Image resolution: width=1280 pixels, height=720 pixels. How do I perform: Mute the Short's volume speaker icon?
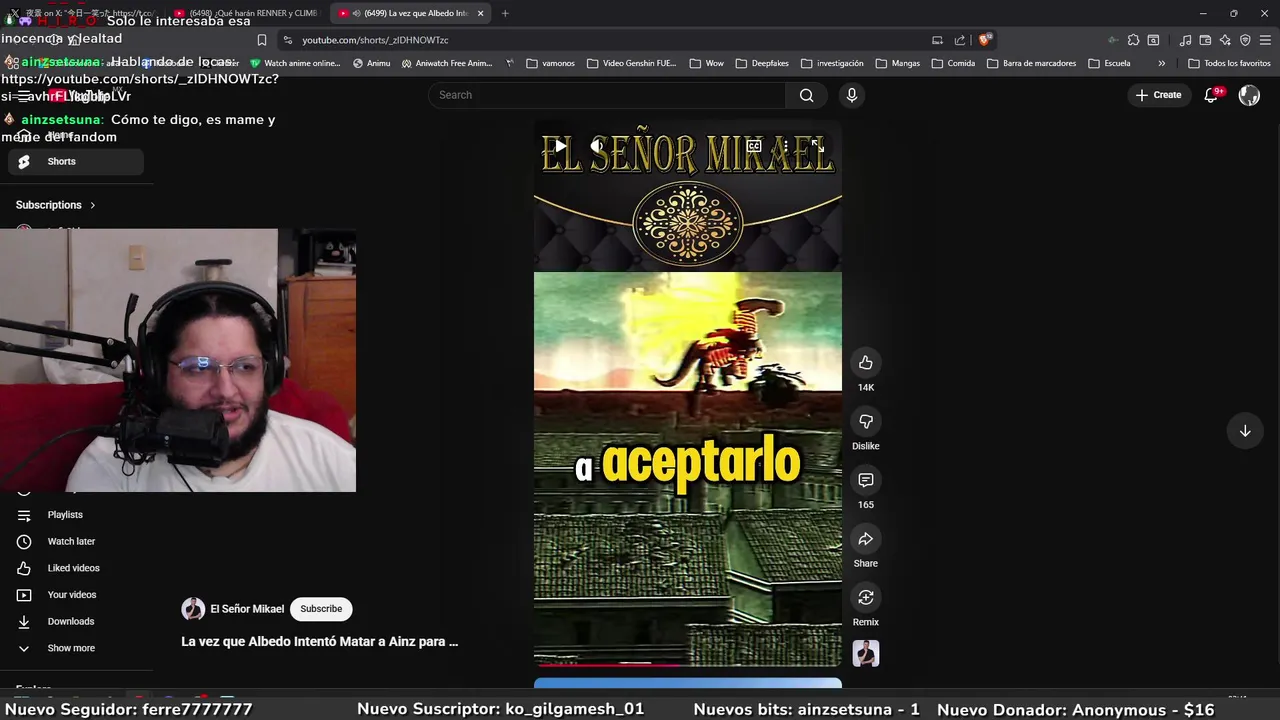(597, 146)
